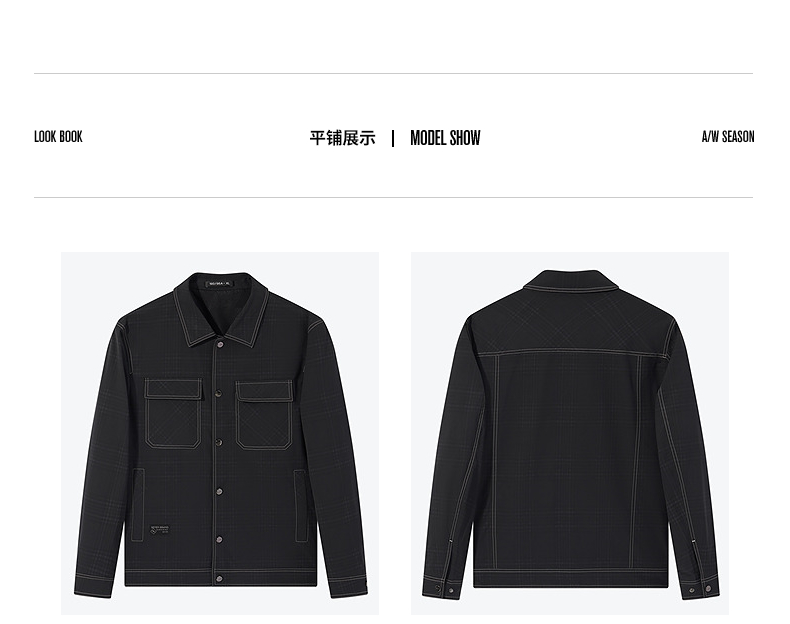Click the vertical divider between the headings
This screenshot has width=790, height=624.
click(x=393, y=138)
